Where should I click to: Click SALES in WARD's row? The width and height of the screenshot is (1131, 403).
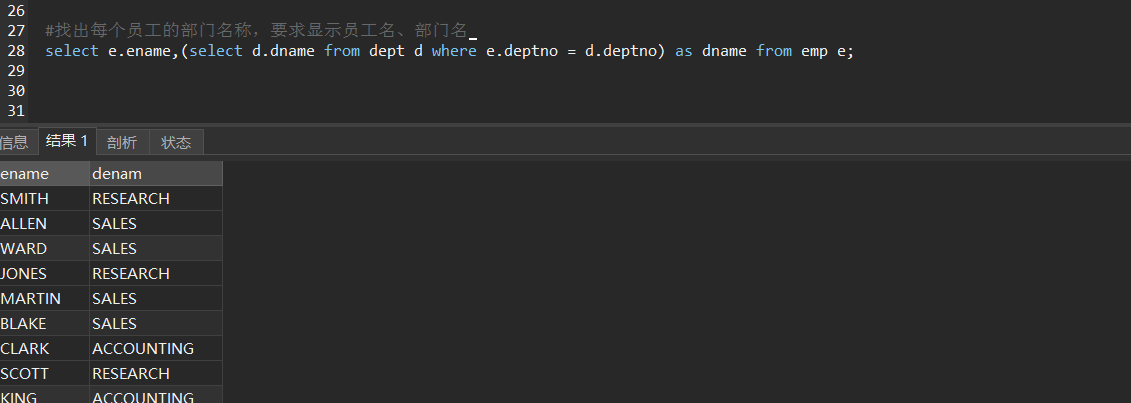click(x=156, y=249)
